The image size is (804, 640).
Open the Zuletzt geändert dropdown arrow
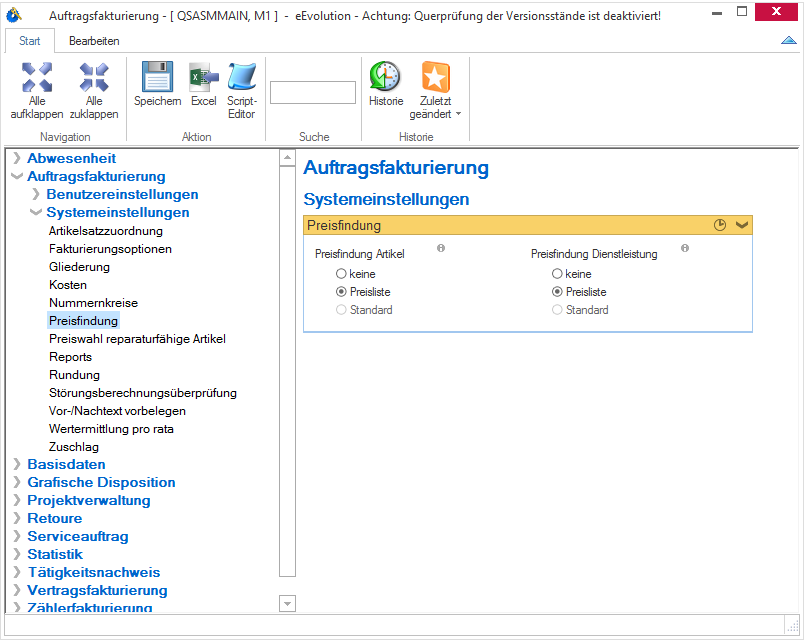point(458,114)
